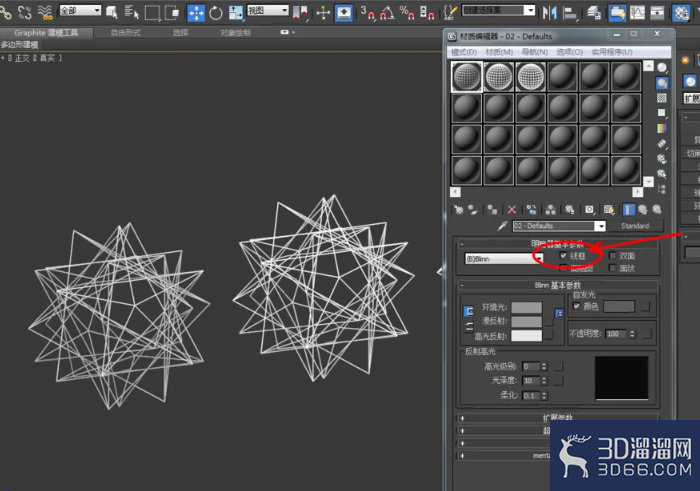This screenshot has height=491, width=700.
Task: Toggle the Spinner Snap tool
Action: [x=427, y=12]
